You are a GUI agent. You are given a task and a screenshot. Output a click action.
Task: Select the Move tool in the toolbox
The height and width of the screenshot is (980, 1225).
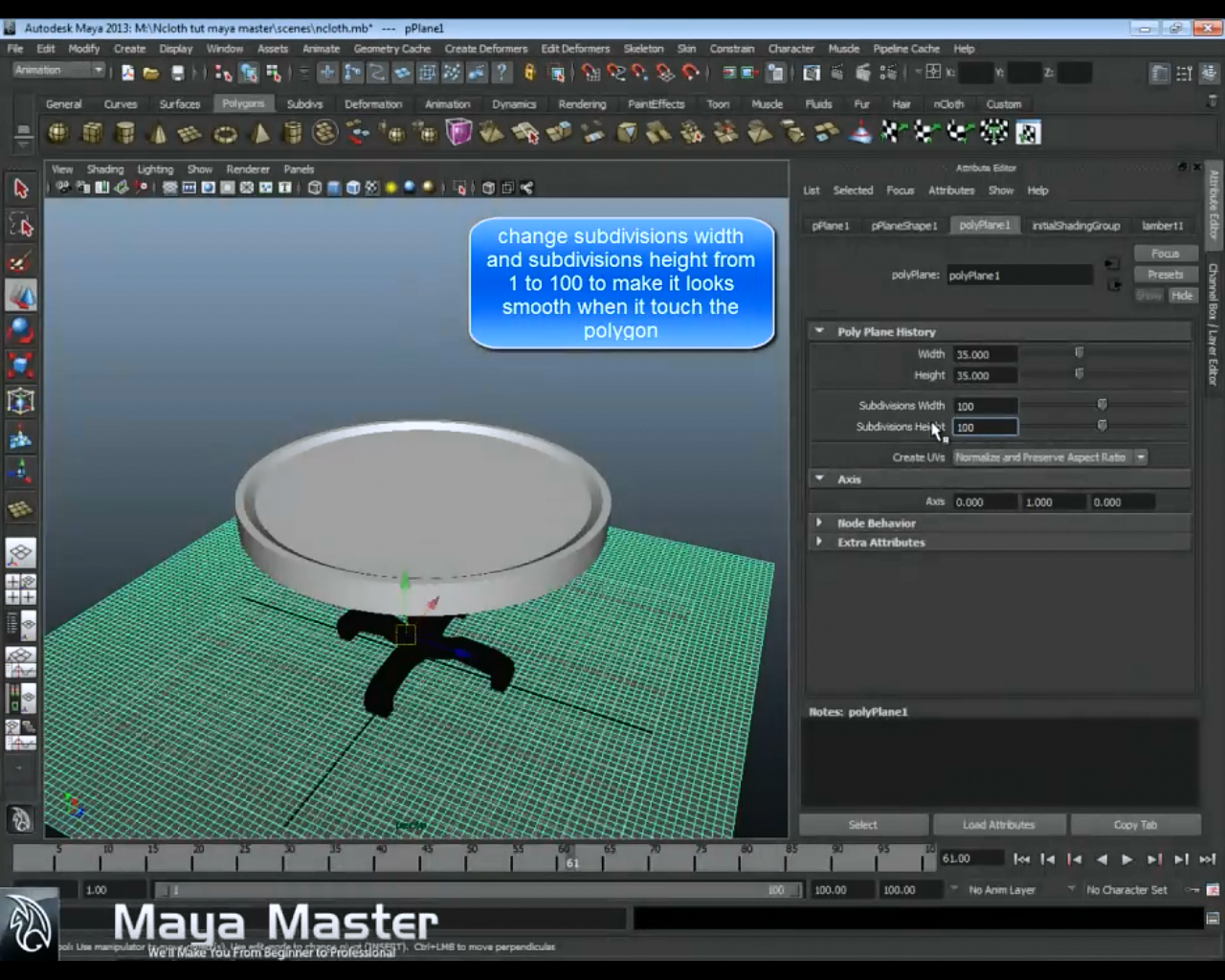pos(21,295)
